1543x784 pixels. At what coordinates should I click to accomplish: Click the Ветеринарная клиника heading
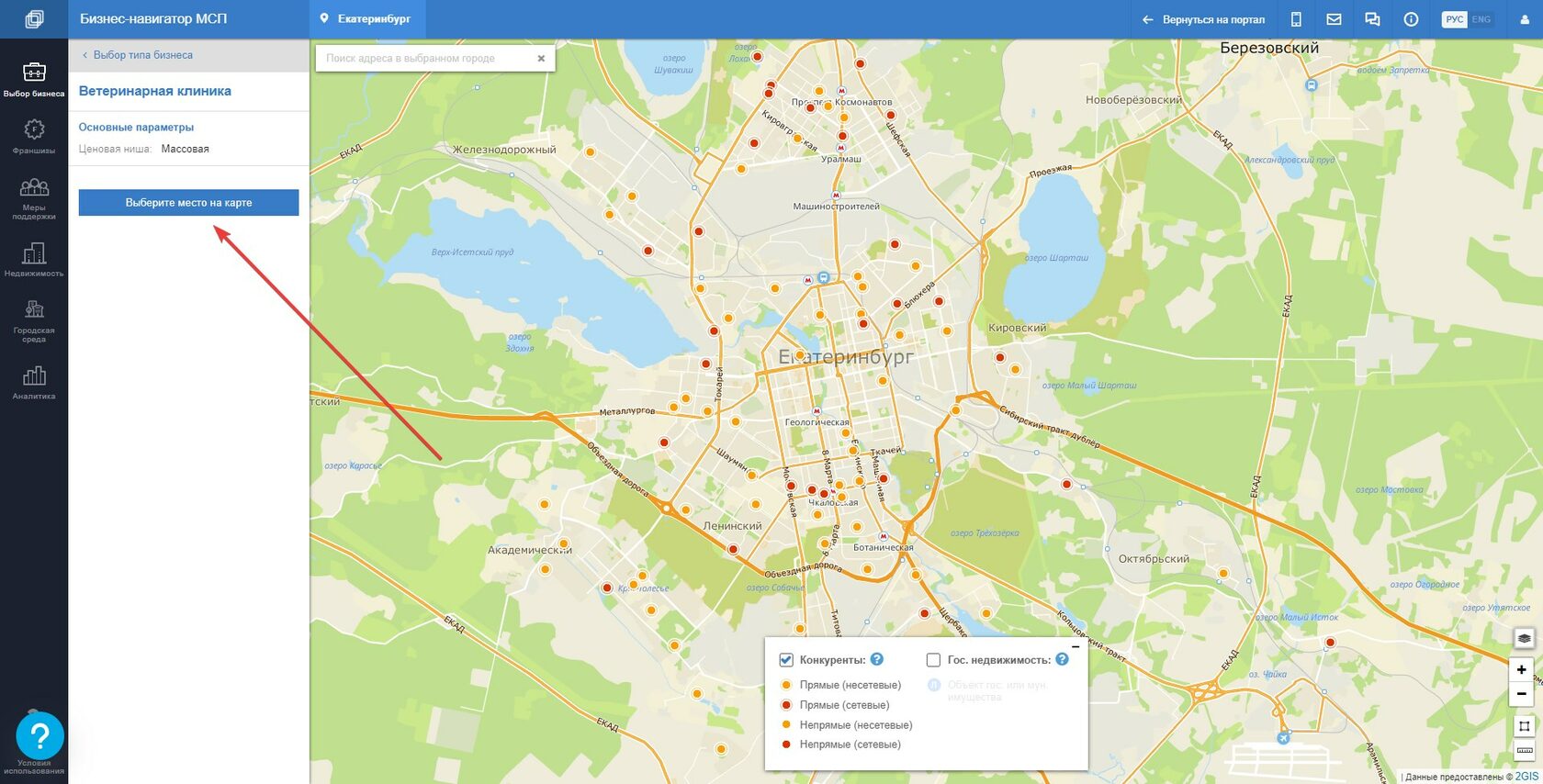tap(155, 91)
